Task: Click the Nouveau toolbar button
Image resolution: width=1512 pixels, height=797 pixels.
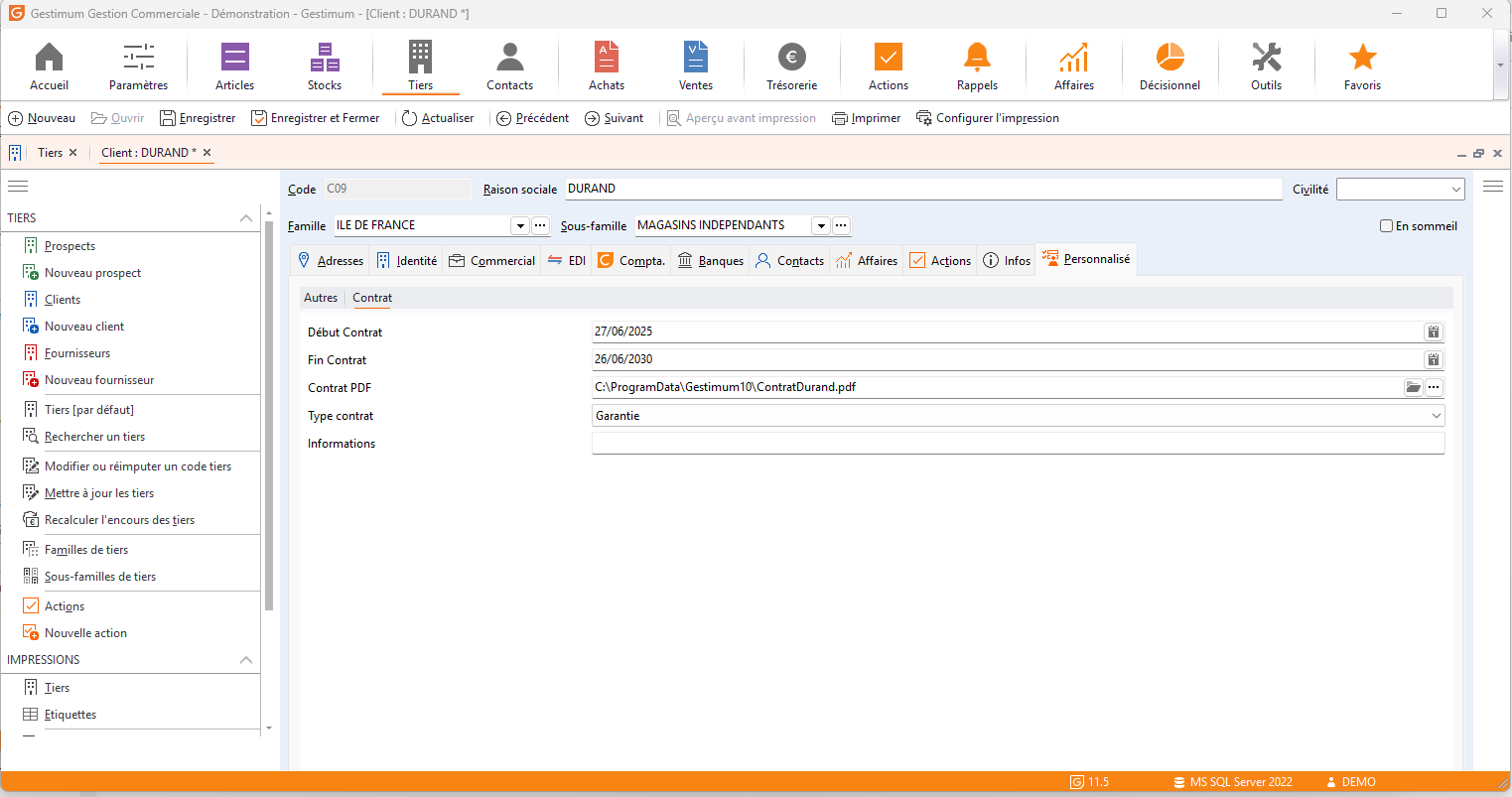Action: [42, 118]
